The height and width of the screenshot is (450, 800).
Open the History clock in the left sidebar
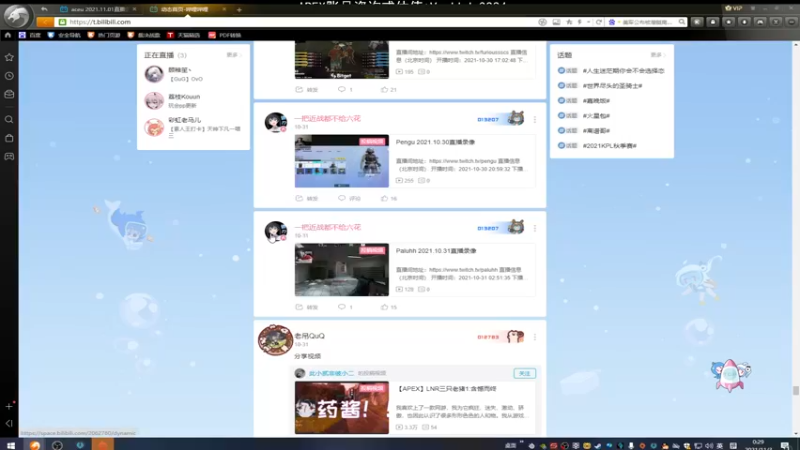click(9, 76)
